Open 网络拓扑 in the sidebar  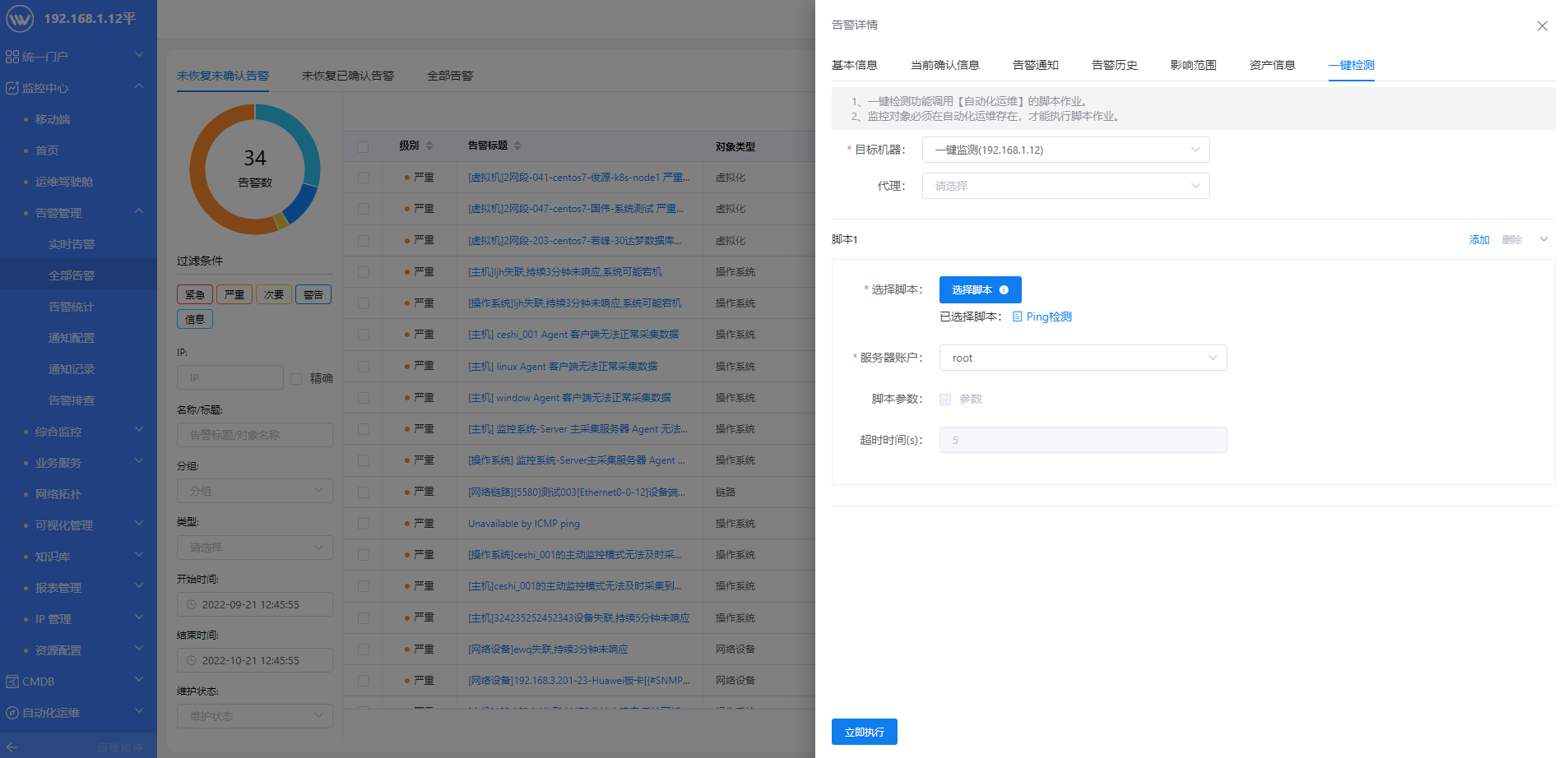58,494
